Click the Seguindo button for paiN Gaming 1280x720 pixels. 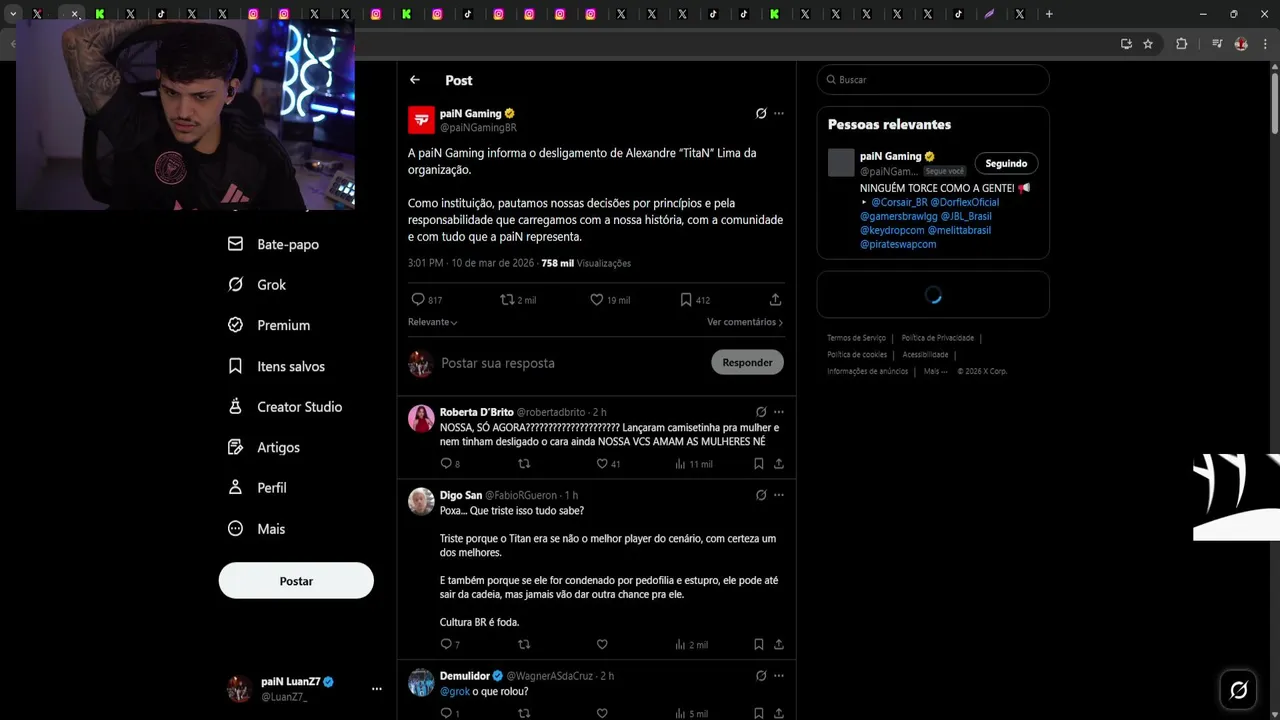[1006, 163]
